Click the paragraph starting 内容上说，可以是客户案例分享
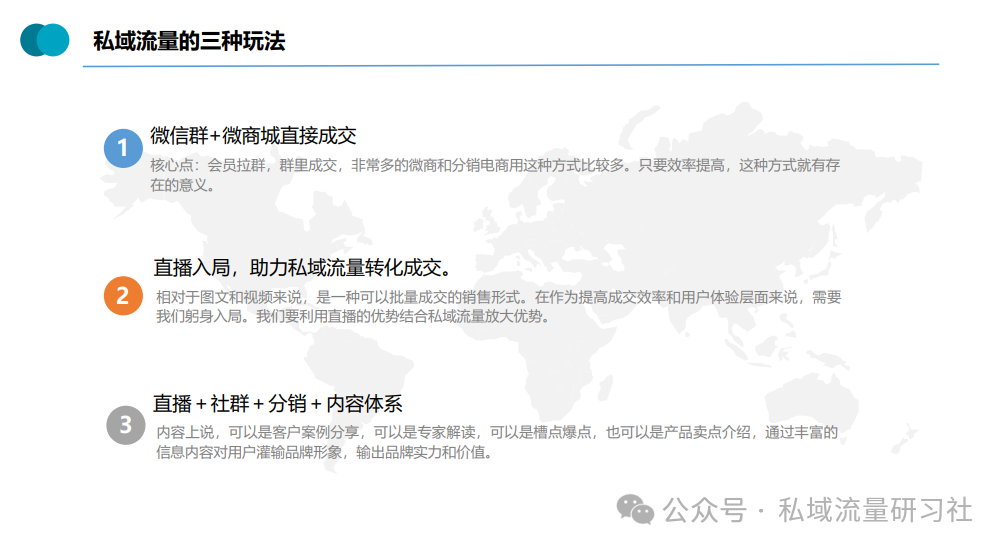 click(x=497, y=442)
